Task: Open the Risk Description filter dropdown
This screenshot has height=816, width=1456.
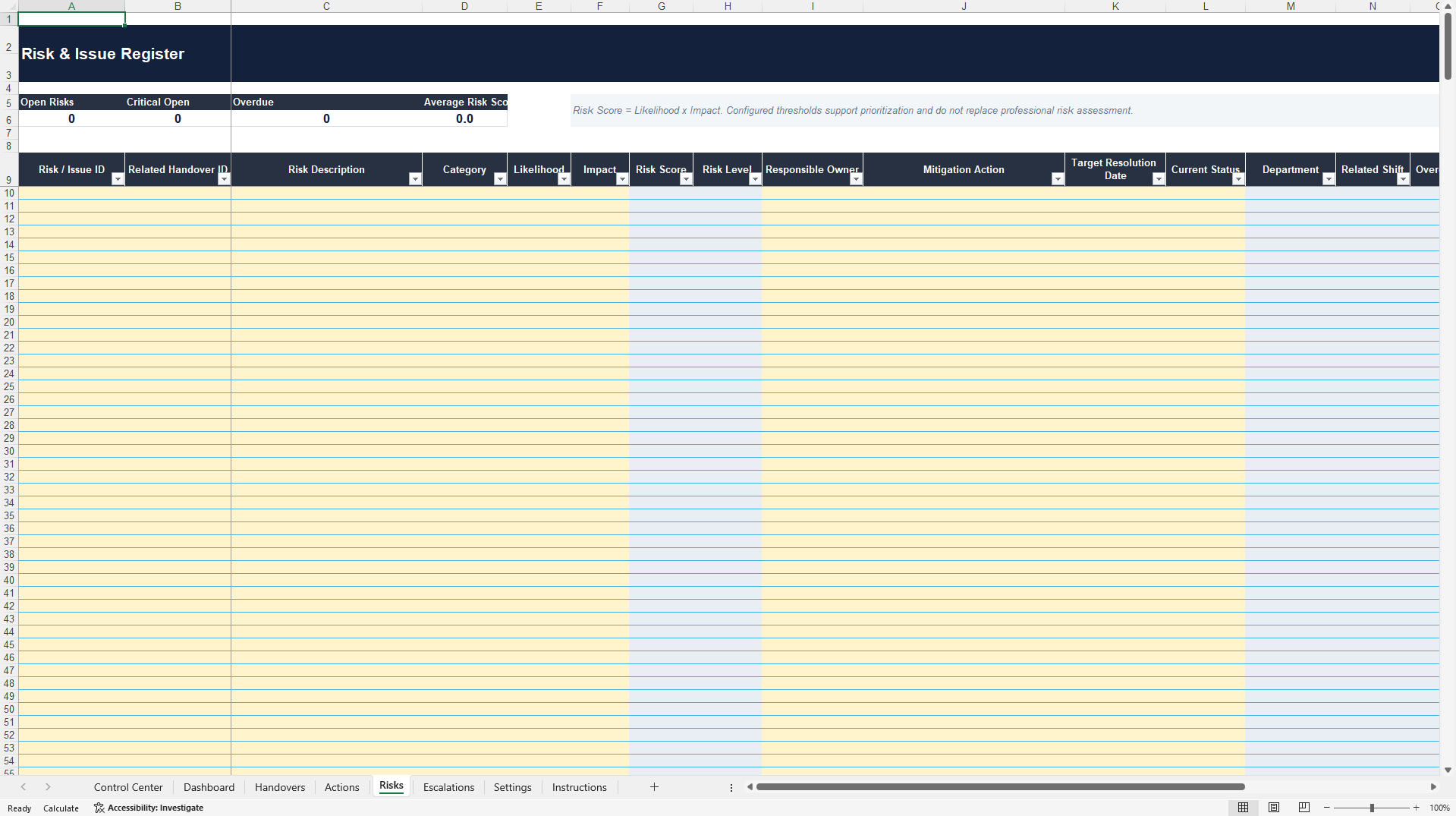Action: pyautogui.click(x=415, y=179)
